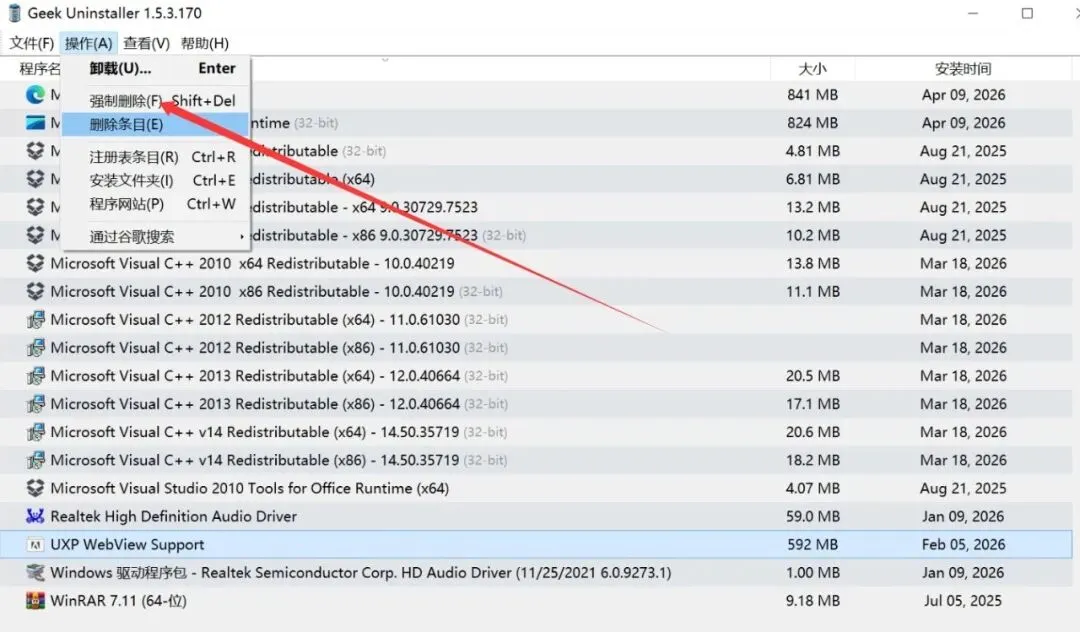Click icon of Visual C++ 2010 x64 row
Image resolution: width=1080 pixels, height=632 pixels.
click(x=35, y=263)
